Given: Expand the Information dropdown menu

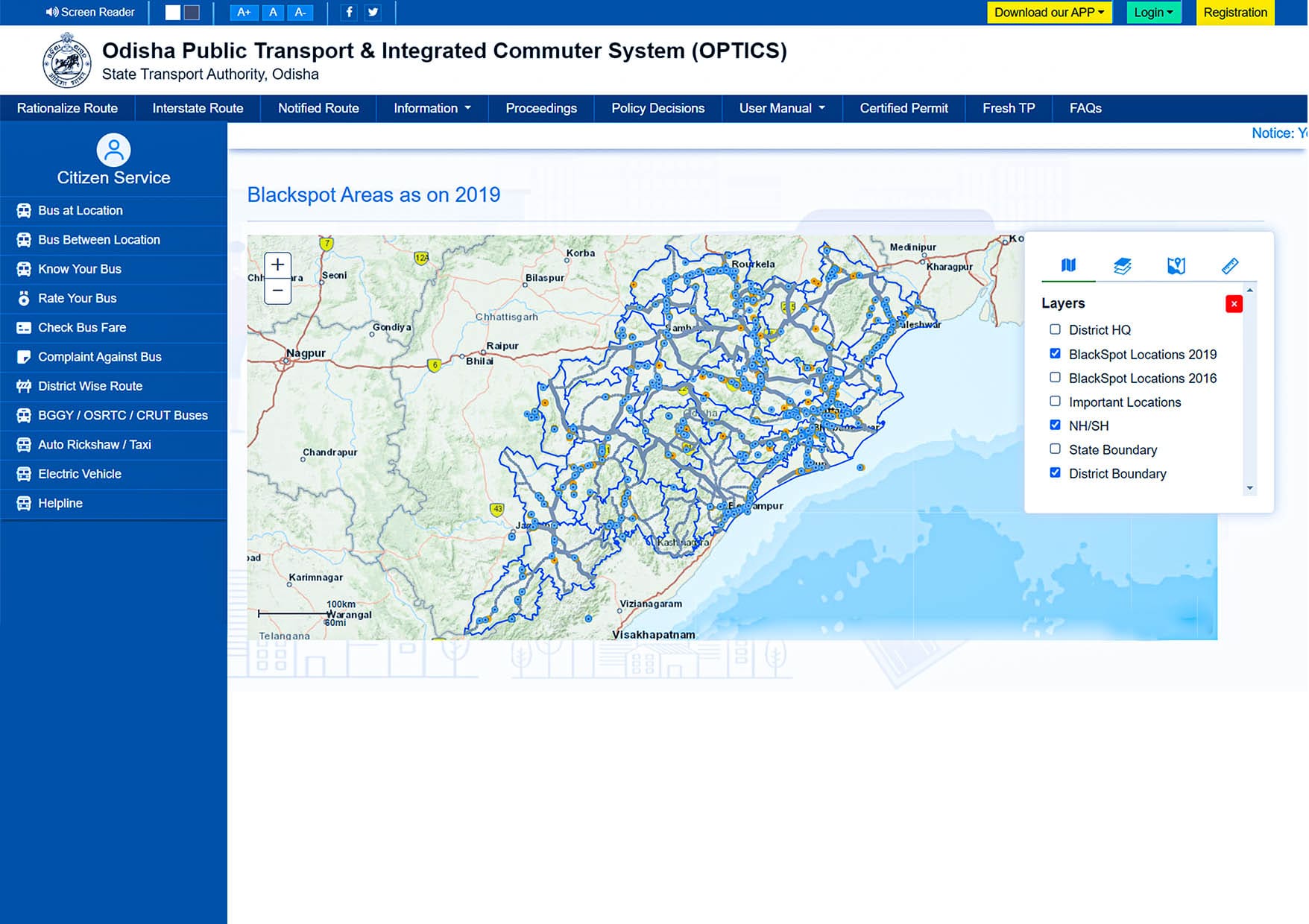Looking at the screenshot, I should pyautogui.click(x=432, y=108).
